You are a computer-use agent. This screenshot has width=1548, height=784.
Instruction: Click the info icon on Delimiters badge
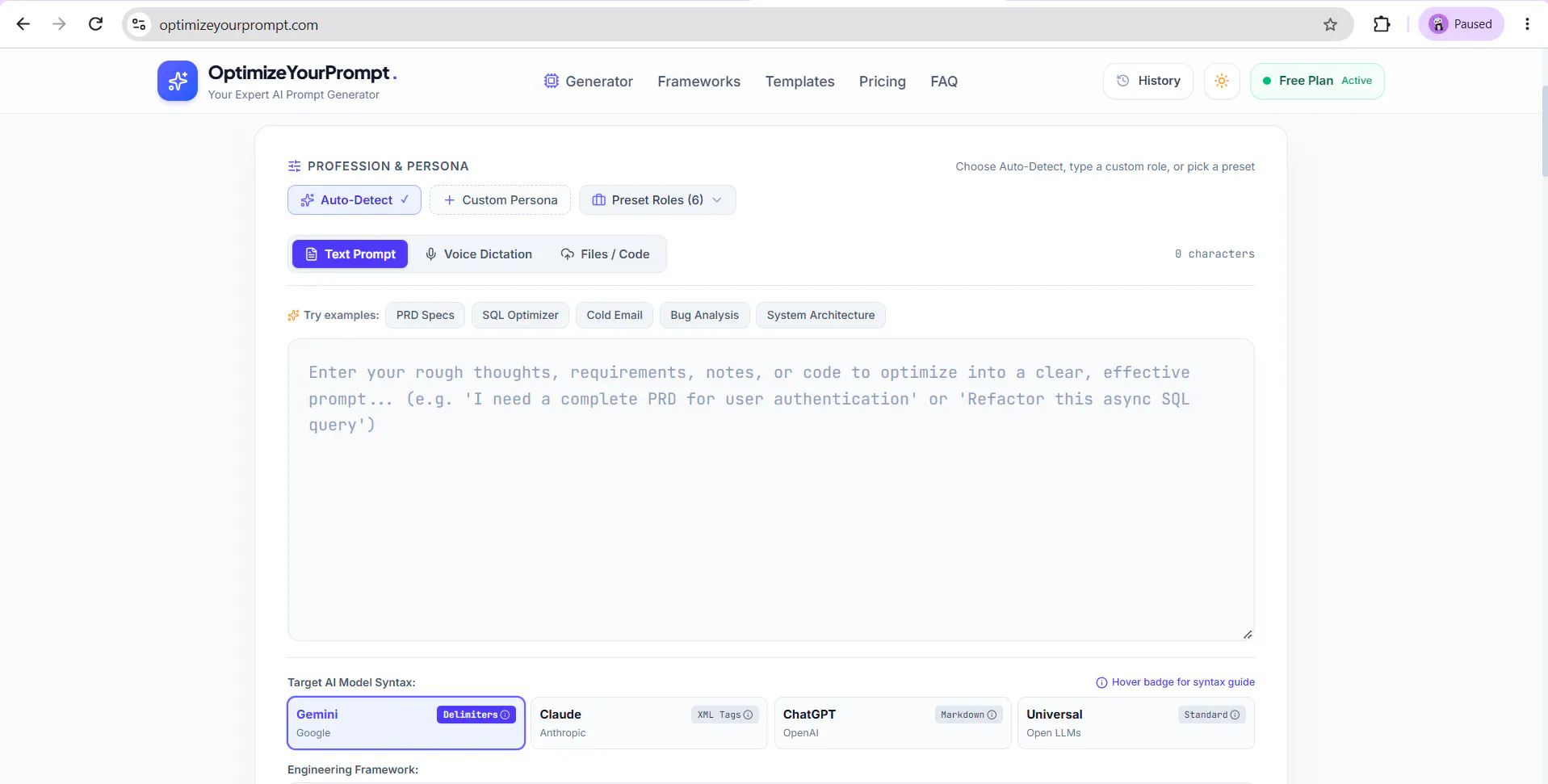tap(506, 715)
